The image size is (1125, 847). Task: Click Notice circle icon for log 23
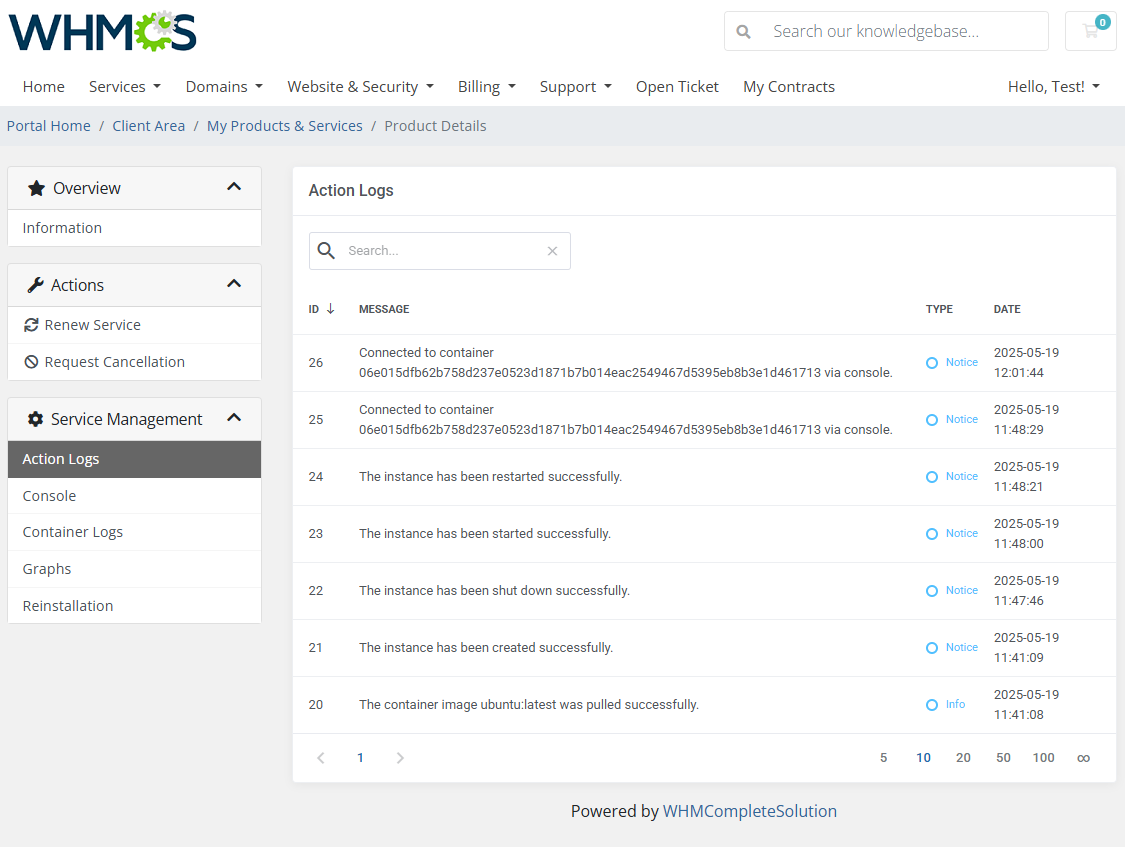pyautogui.click(x=931, y=534)
